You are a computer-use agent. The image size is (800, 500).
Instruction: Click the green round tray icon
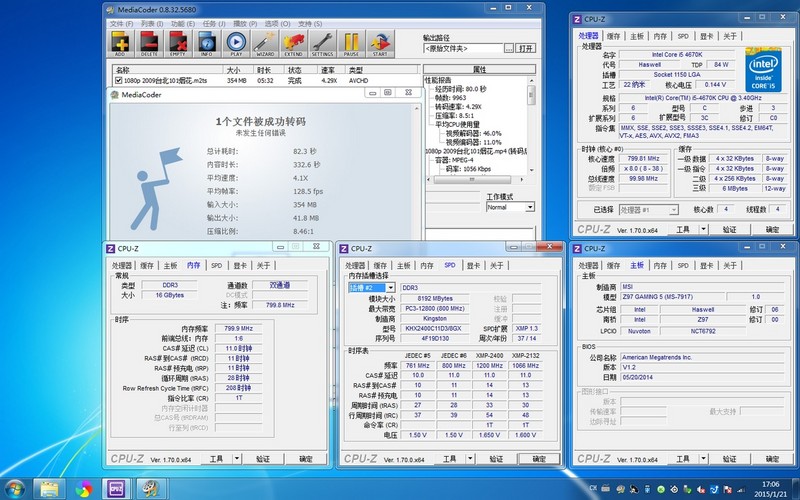pos(661,489)
